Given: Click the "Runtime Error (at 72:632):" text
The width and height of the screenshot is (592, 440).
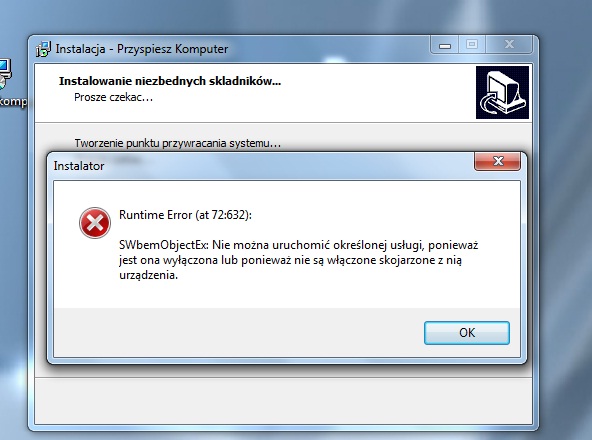Looking at the screenshot, I should pos(185,215).
